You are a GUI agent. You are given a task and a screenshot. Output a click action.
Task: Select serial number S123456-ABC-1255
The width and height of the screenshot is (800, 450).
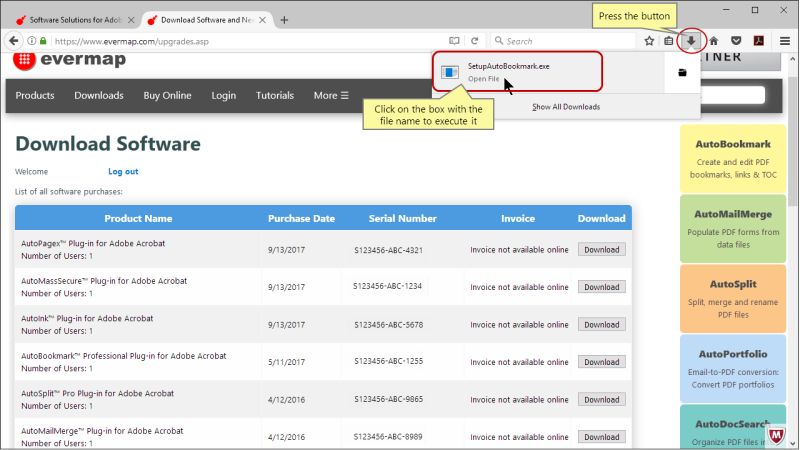click(388, 361)
